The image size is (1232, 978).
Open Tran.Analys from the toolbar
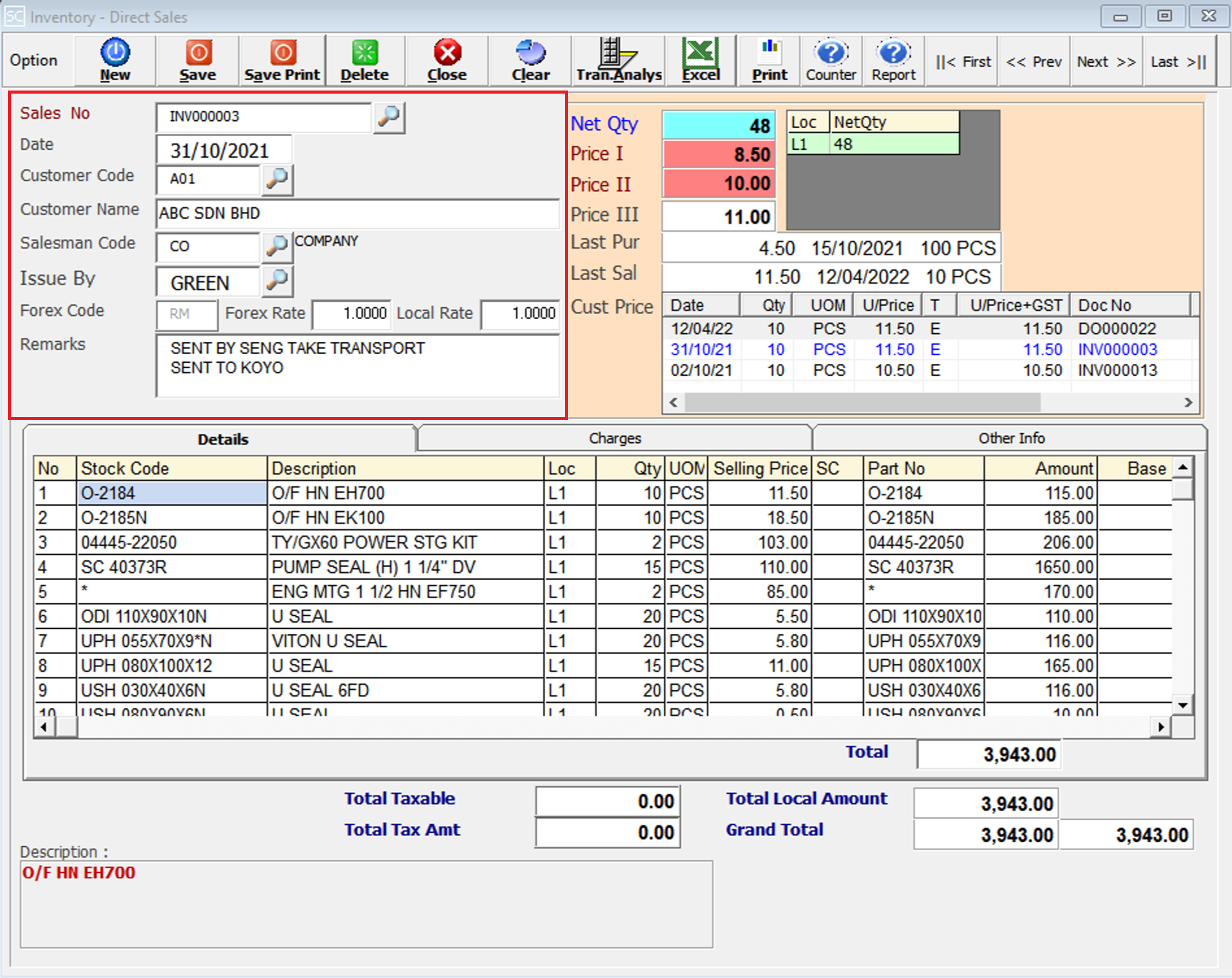pos(619,60)
